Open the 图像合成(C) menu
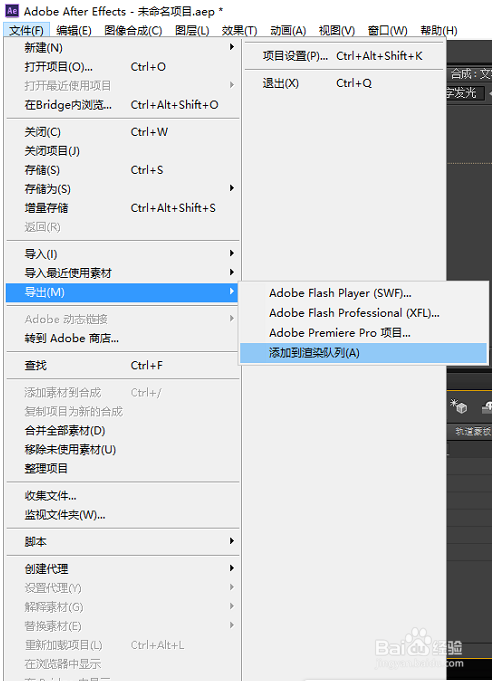492x681 pixels. click(133, 30)
